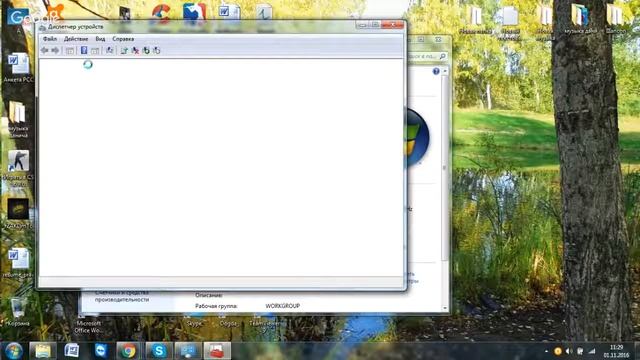The width and height of the screenshot is (640, 360).
Task: Open the Windows Start button
Action: pyautogui.click(x=13, y=351)
